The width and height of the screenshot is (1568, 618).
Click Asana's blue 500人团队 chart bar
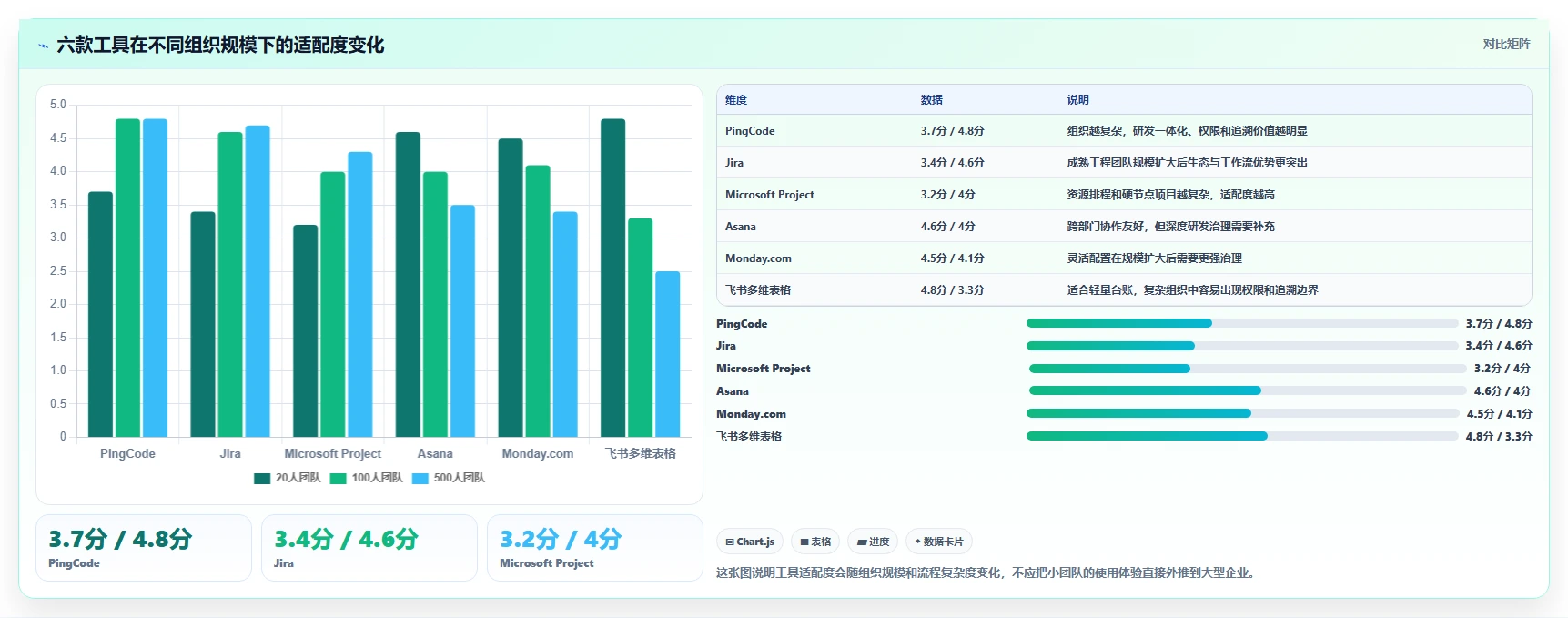point(462,320)
